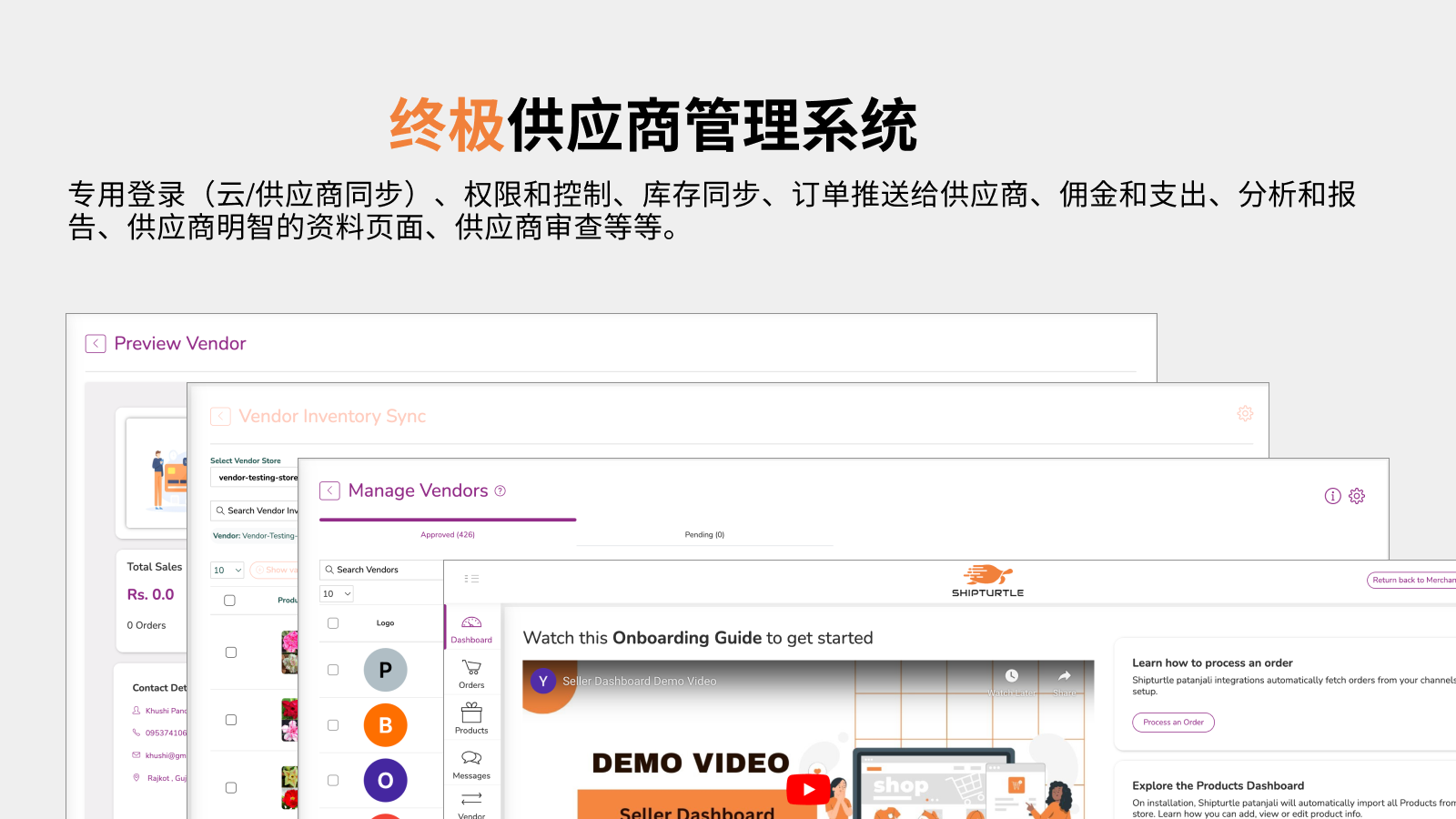Open the Dashboard sidebar icon

click(471, 623)
